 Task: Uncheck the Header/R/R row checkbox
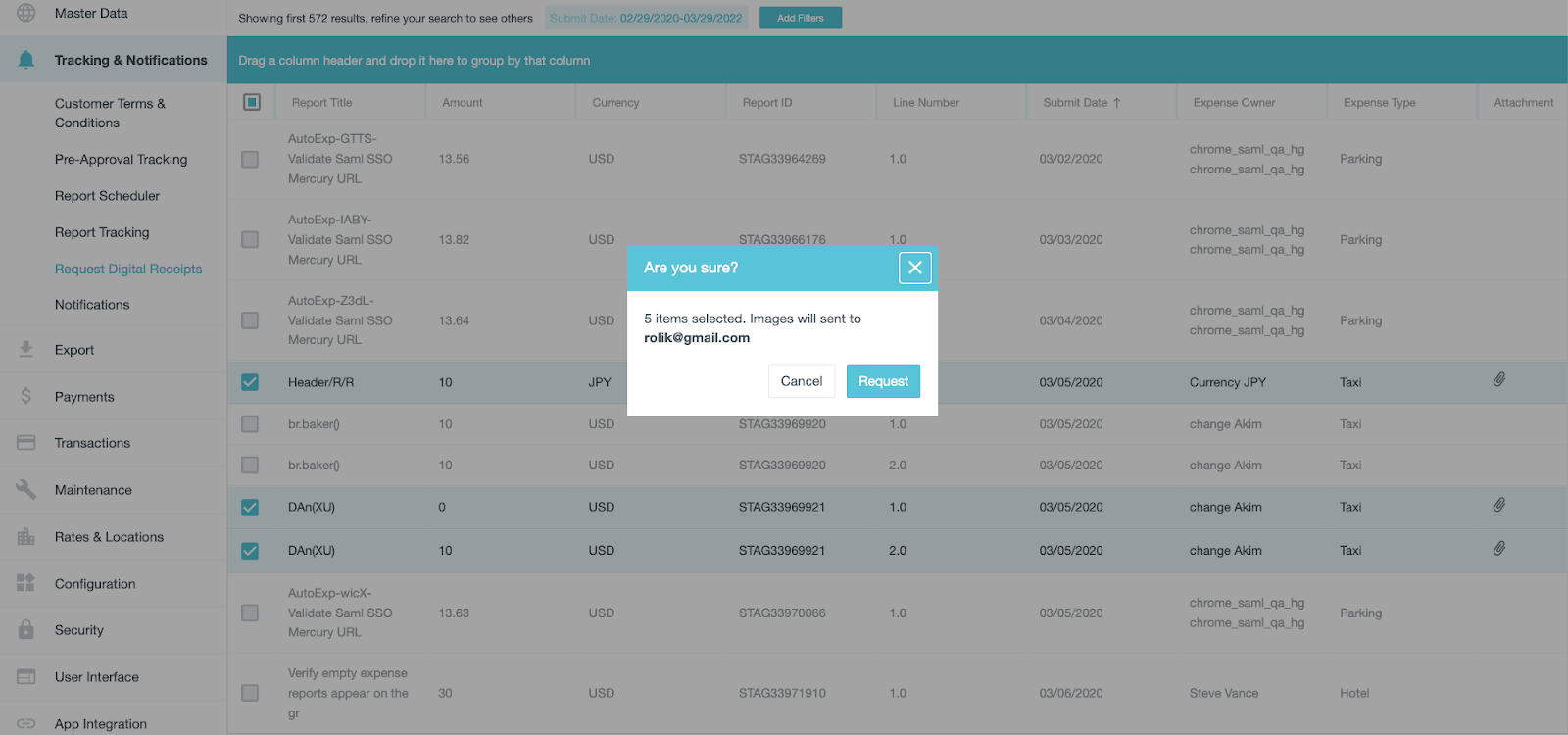coord(250,382)
